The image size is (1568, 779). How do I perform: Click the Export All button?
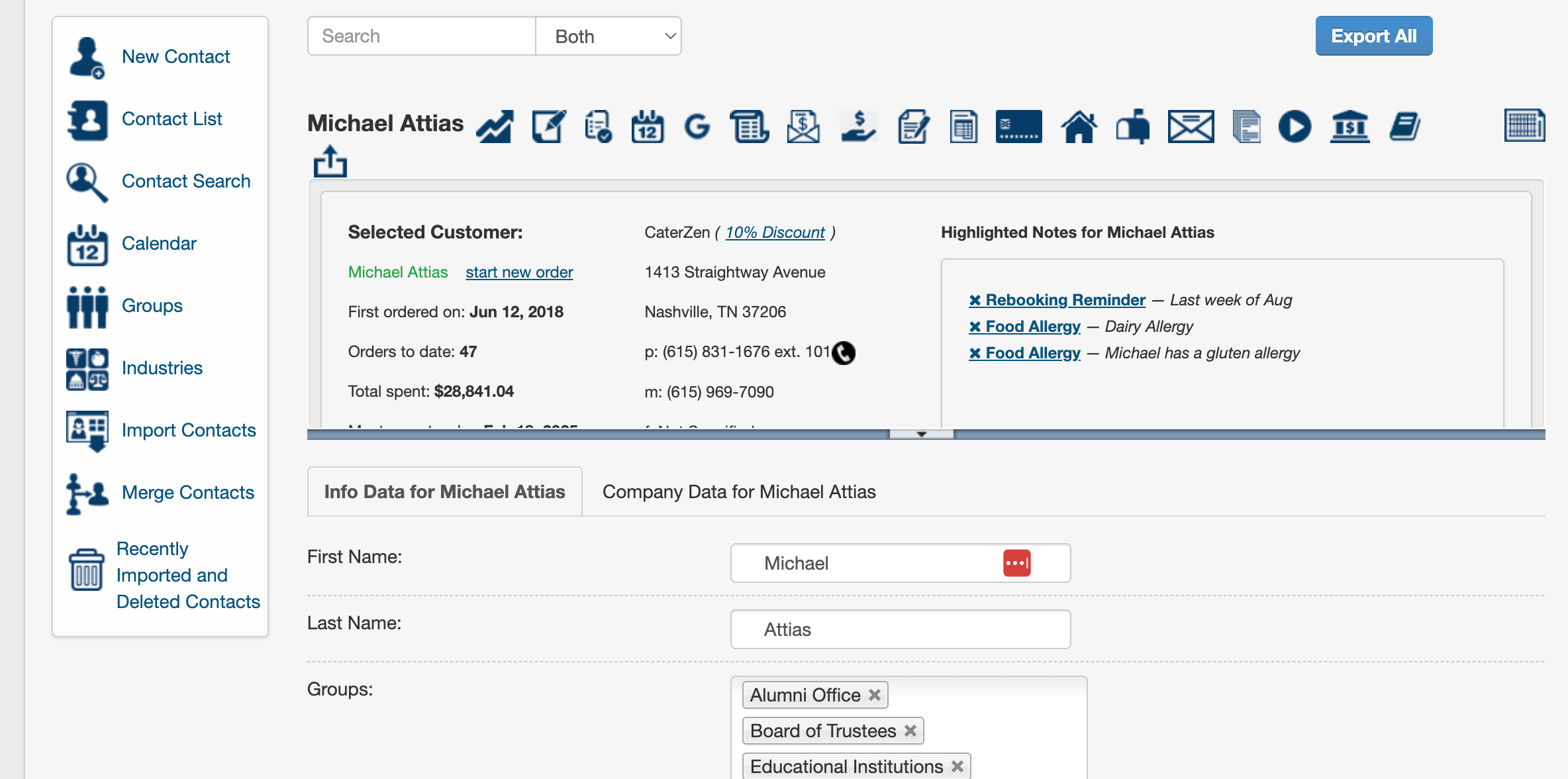(1373, 36)
